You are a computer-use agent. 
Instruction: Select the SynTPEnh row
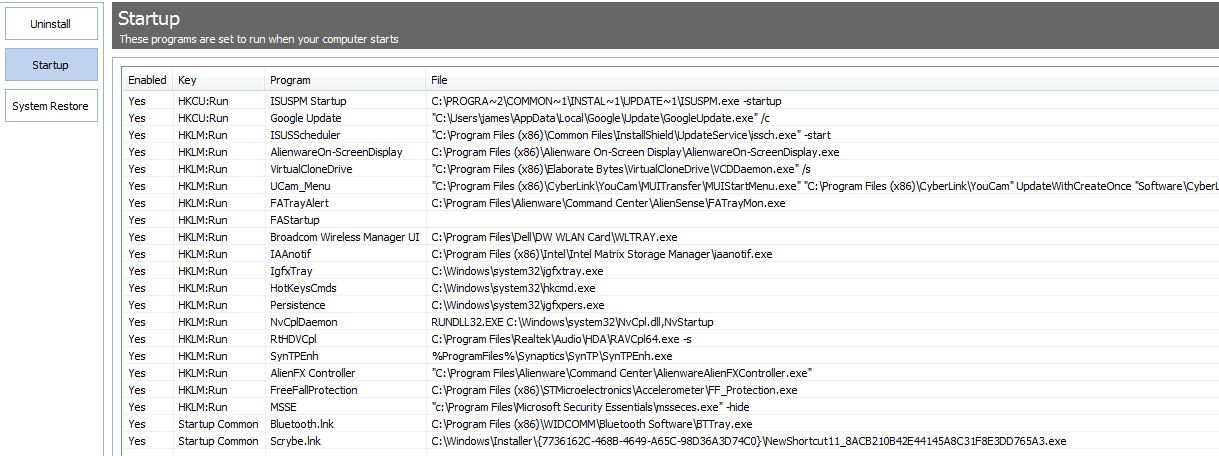point(671,356)
